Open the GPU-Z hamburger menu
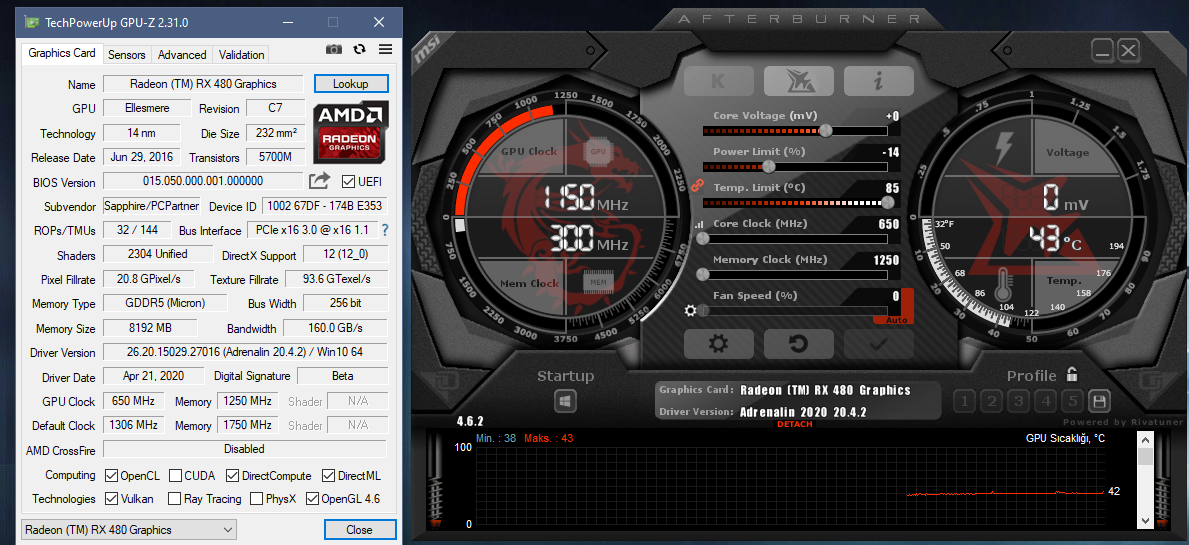Image resolution: width=1189 pixels, height=545 pixels. (385, 50)
